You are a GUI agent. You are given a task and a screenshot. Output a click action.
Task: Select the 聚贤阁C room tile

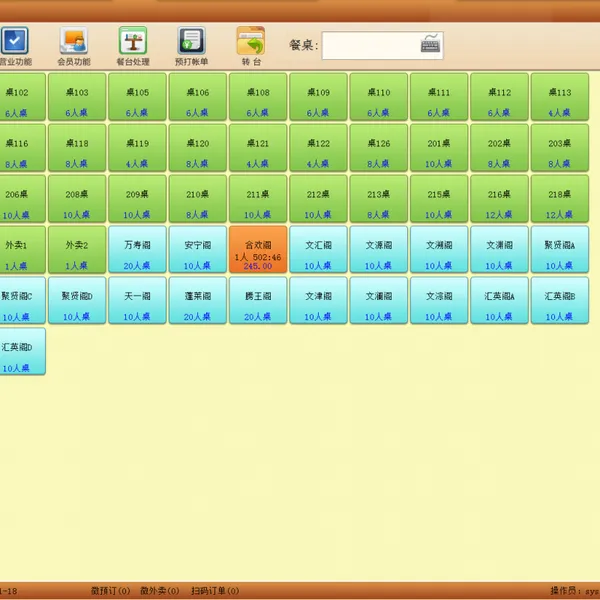tap(23, 300)
